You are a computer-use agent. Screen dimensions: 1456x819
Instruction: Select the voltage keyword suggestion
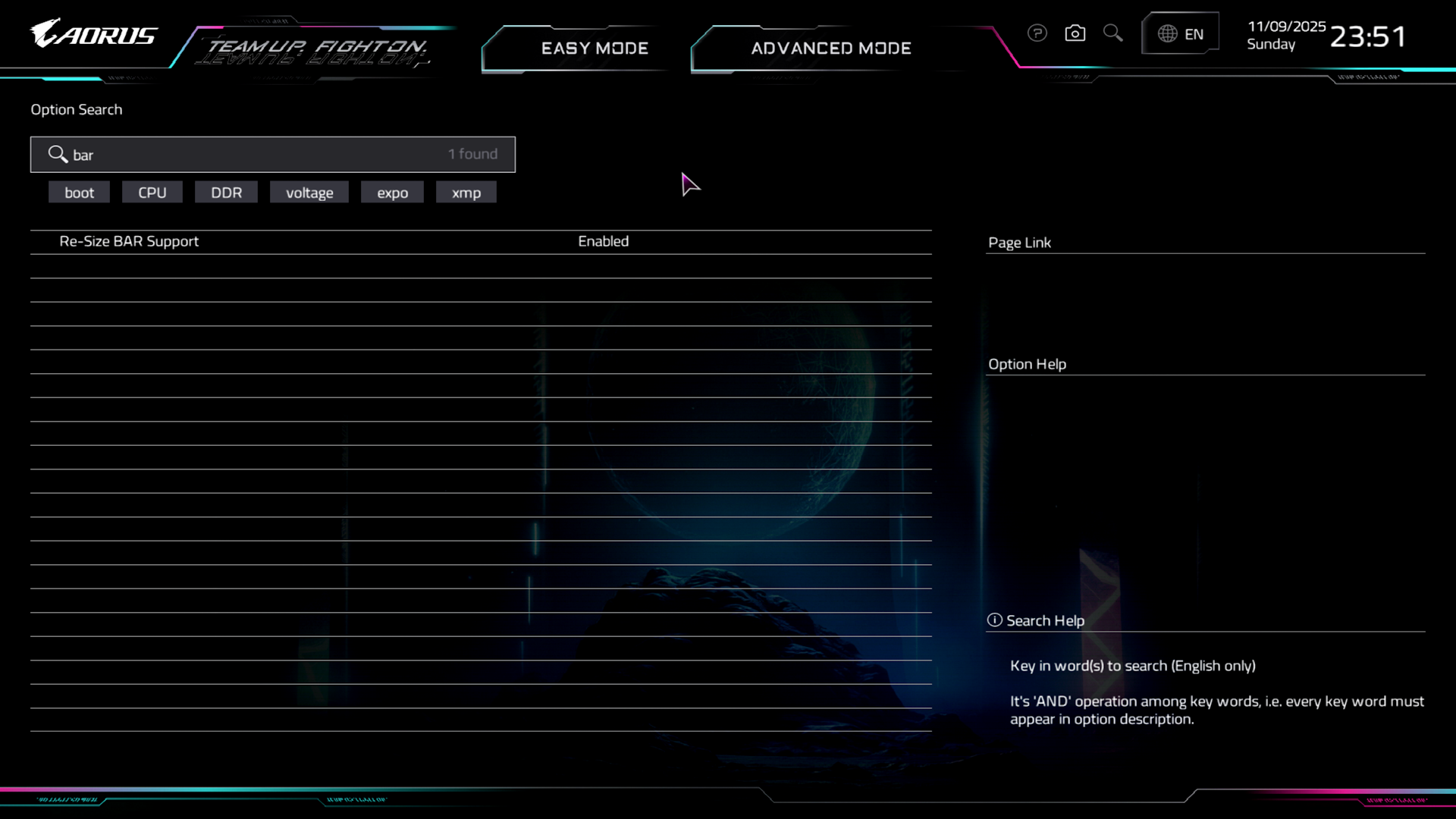[x=309, y=193]
